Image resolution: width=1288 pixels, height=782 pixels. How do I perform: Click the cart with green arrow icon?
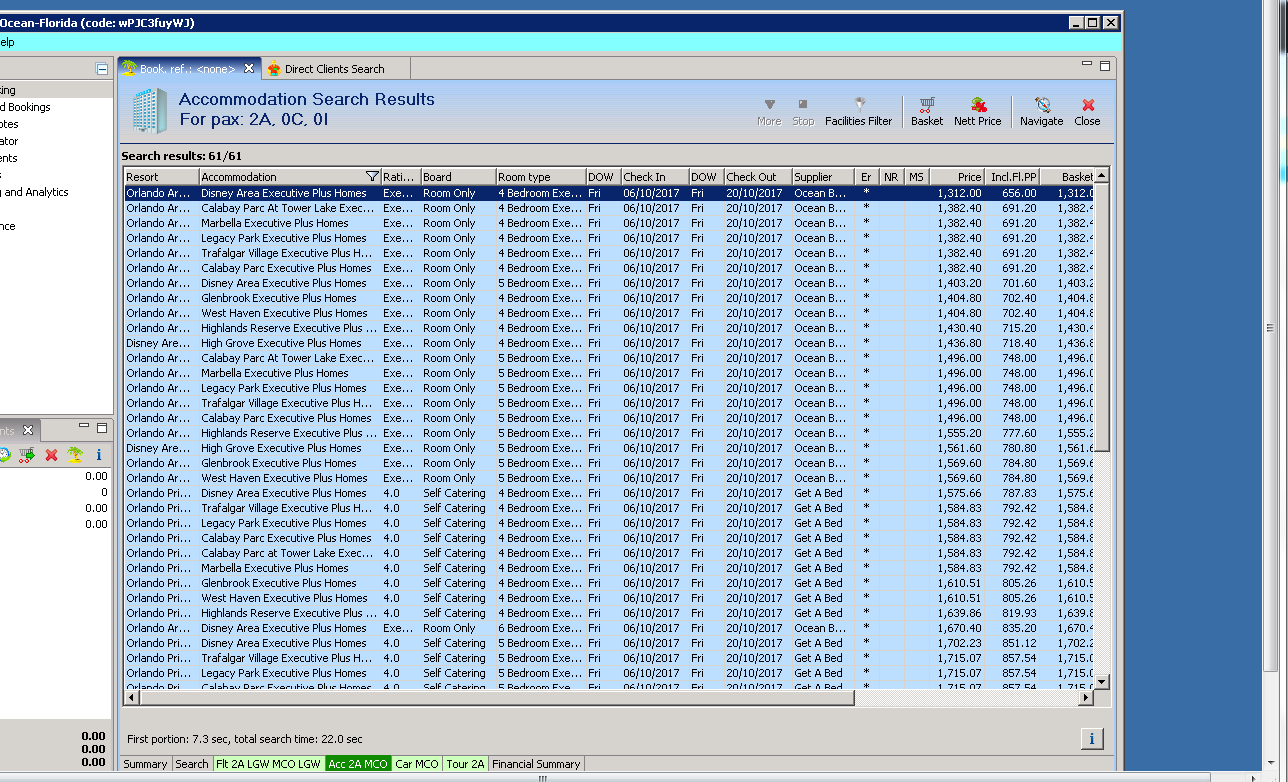click(x=26, y=455)
